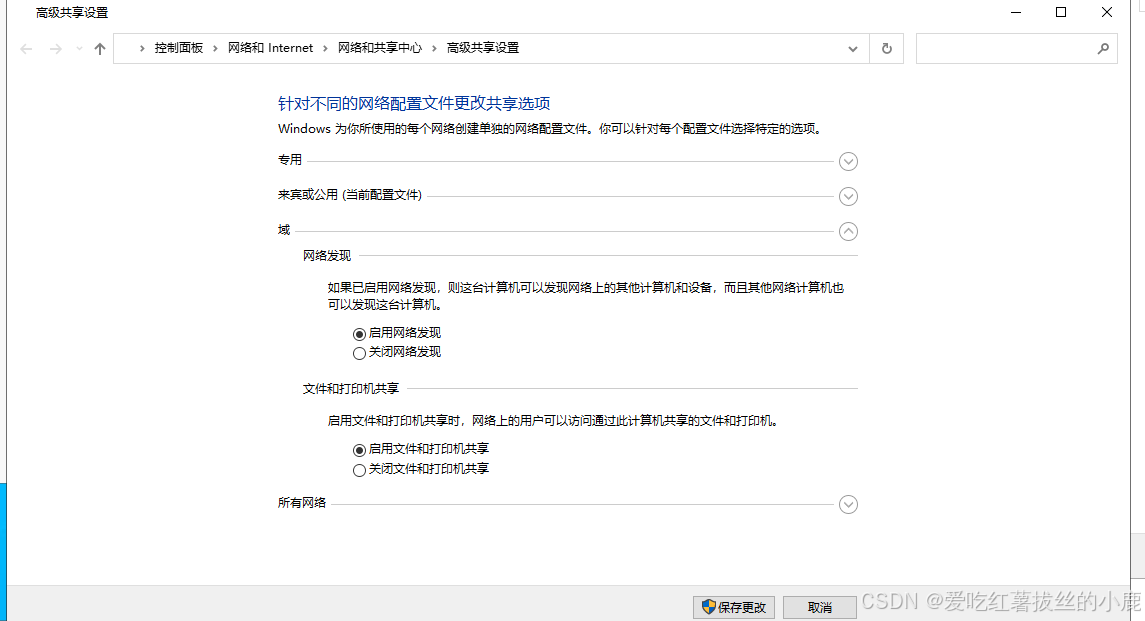Viewport: 1145px width, 621px height.
Task: Click the Up one level arrow
Action: [100, 48]
